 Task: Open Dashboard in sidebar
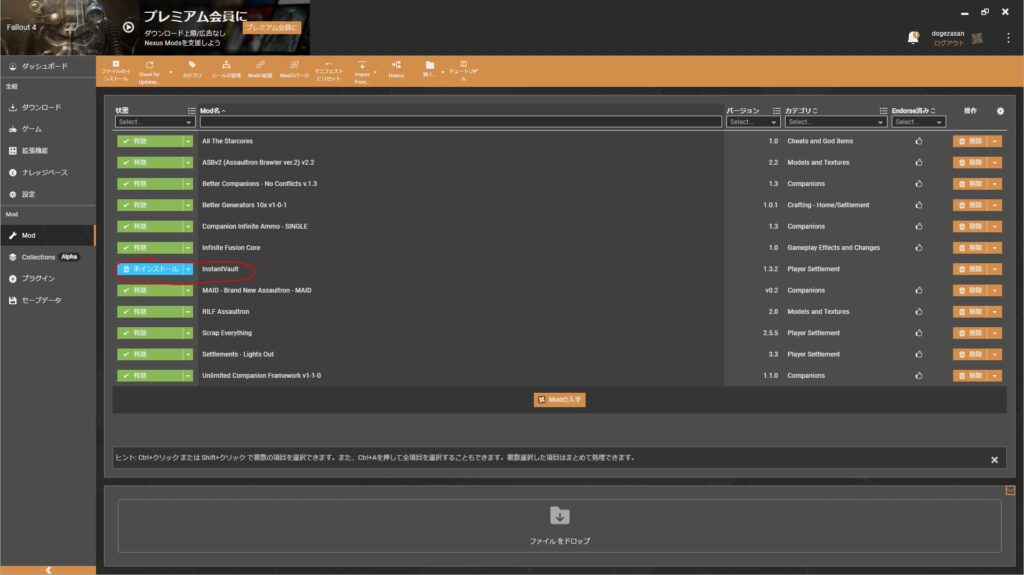coord(48,66)
